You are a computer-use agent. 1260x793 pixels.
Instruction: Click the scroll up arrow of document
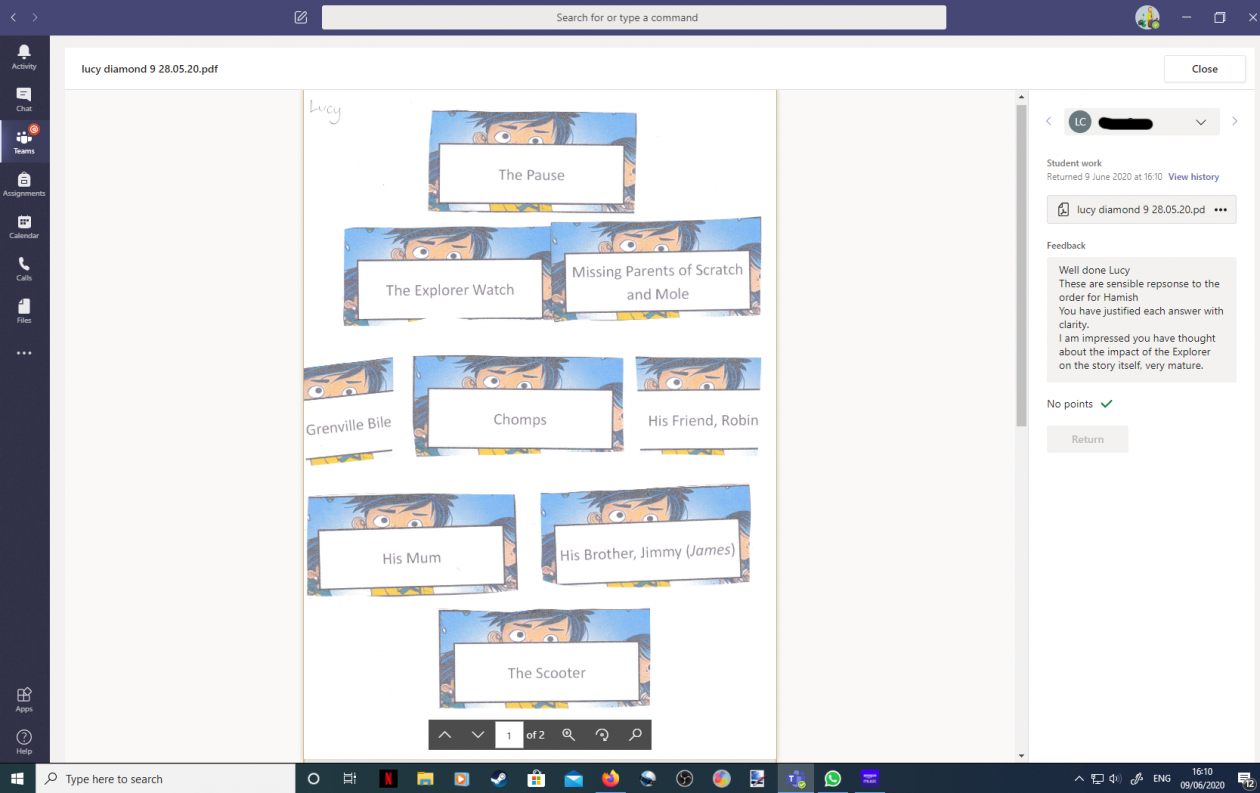coord(1021,97)
